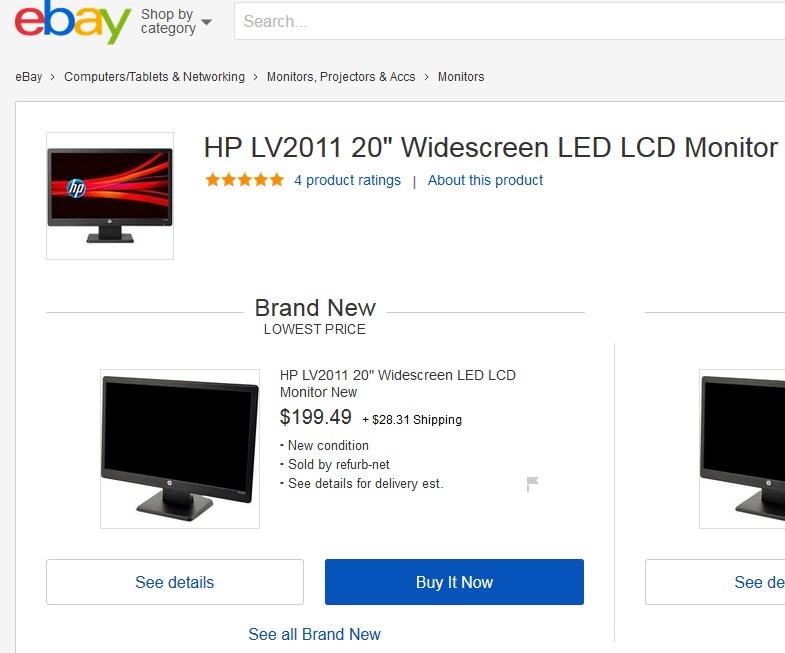This screenshot has width=785, height=653.
Task: Open Monitors, Projectors & Accs breadcrumb
Action: tap(341, 77)
